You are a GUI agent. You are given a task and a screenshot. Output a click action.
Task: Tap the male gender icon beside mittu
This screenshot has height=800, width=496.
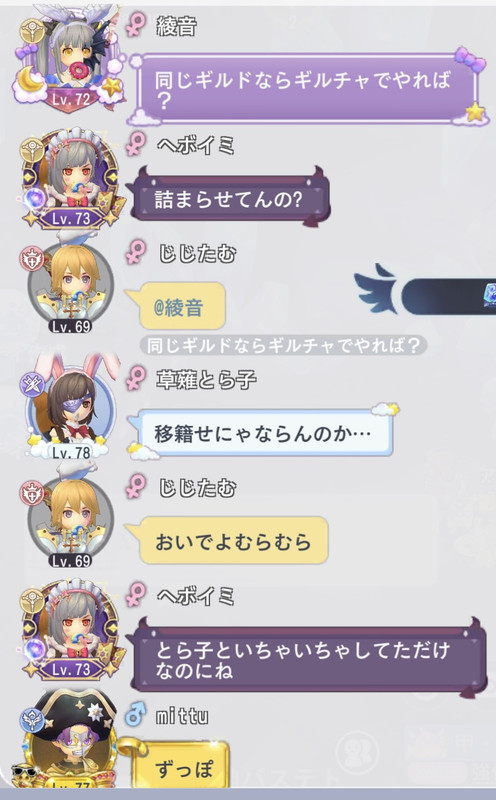pos(135,715)
